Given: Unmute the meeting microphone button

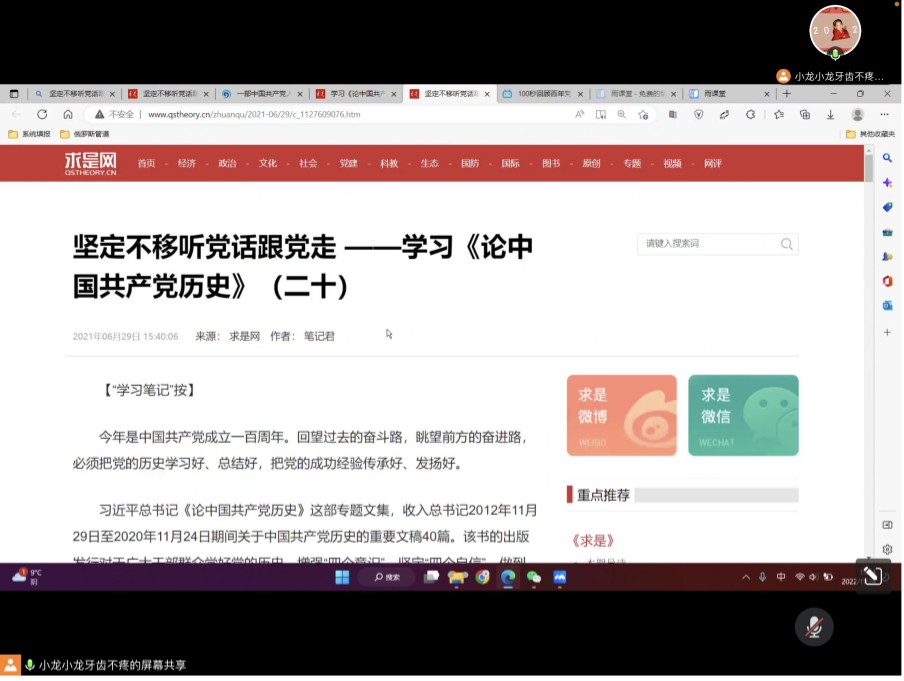Looking at the screenshot, I should pyautogui.click(x=813, y=627).
